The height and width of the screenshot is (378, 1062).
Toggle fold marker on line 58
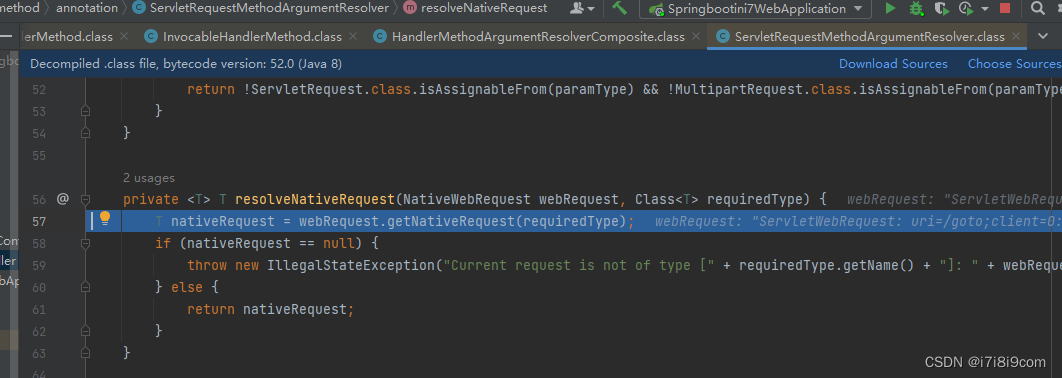85,243
